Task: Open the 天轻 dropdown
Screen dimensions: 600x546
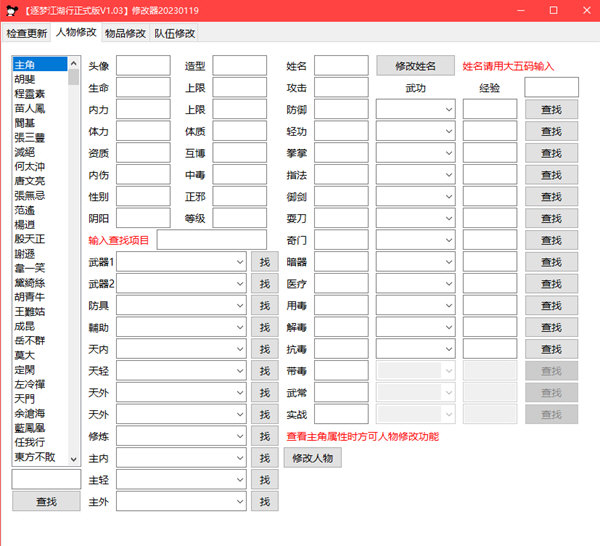Action: click(x=181, y=371)
